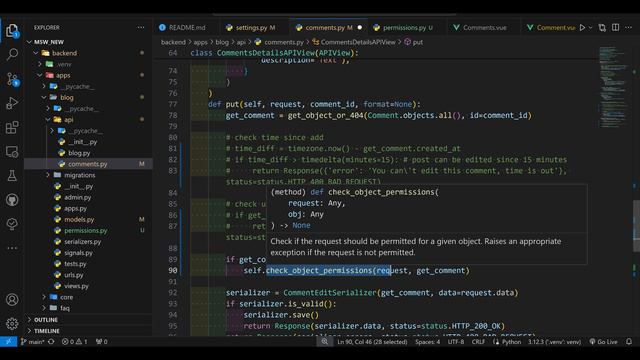This screenshot has height=360, width=640.
Task: Collapse the backend folder
Action: click(x=36, y=53)
